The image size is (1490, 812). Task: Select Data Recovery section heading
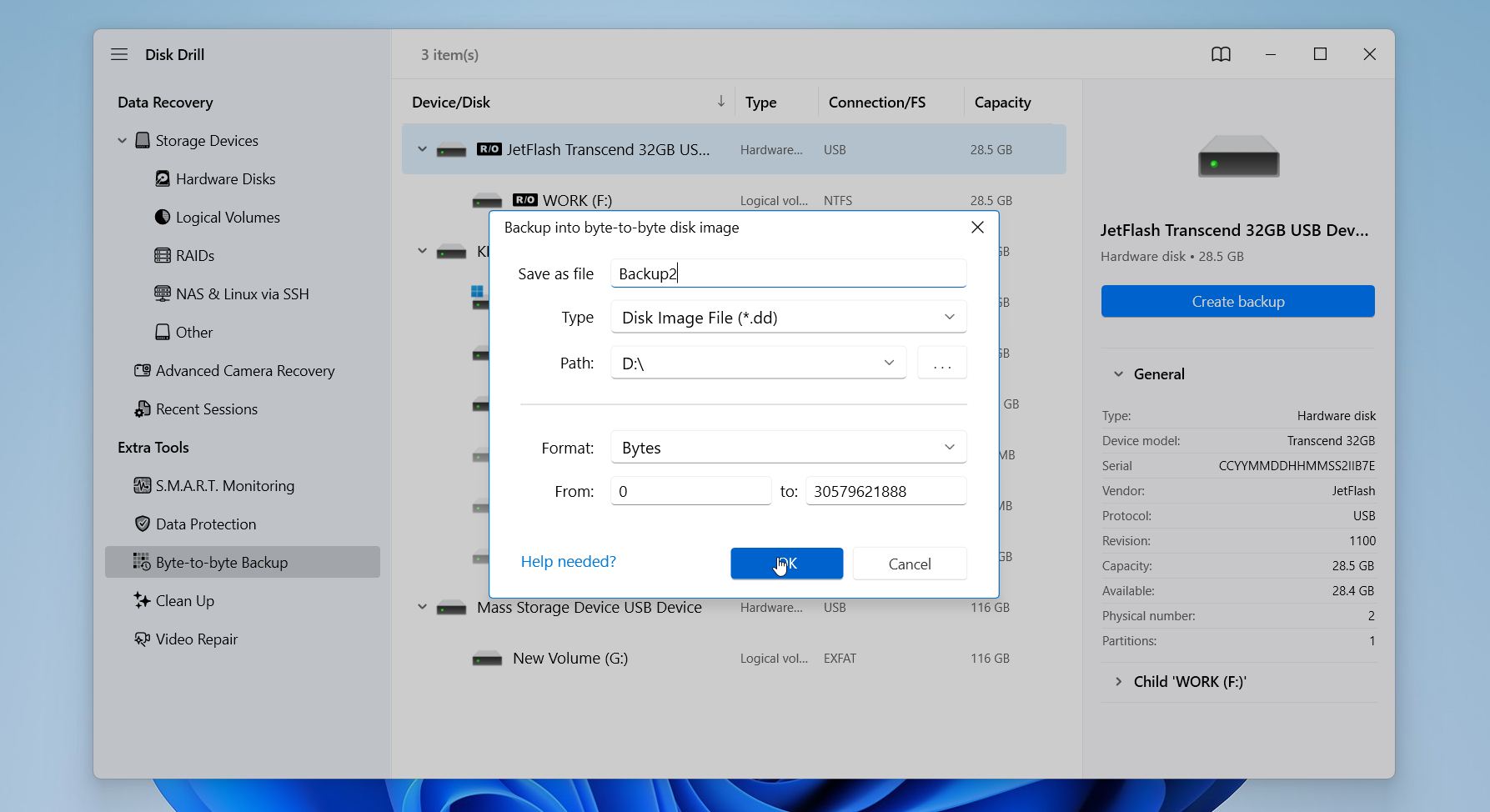coord(165,102)
